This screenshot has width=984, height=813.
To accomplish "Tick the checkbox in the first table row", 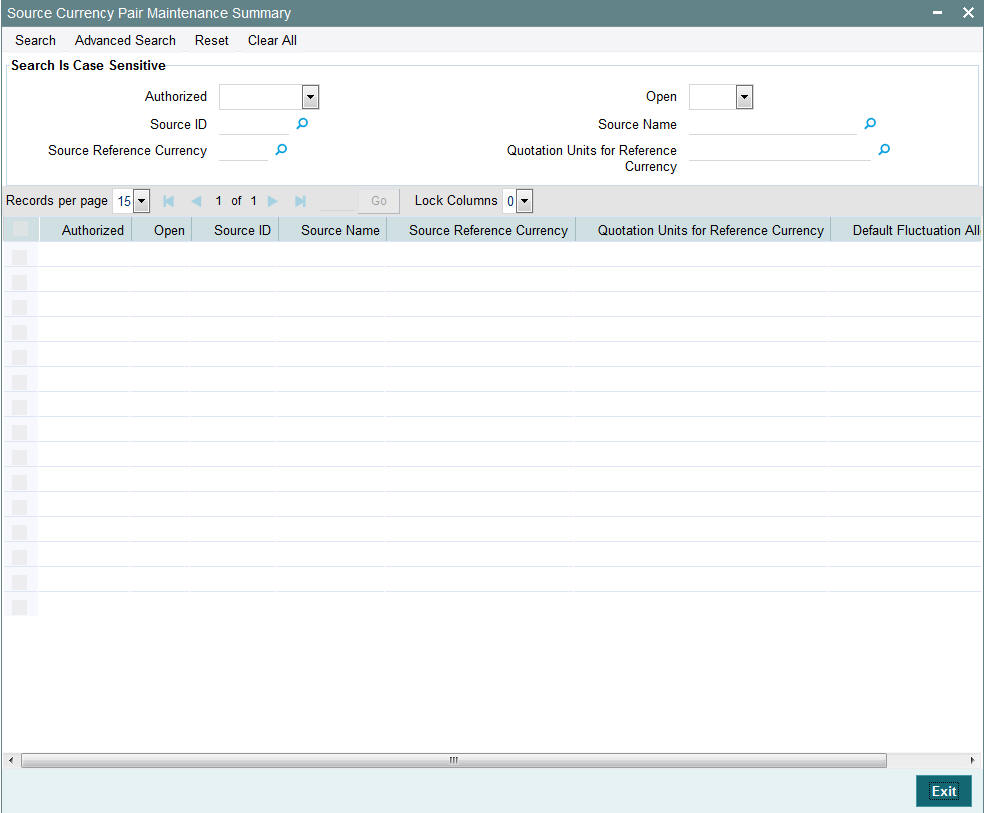I will 19,257.
